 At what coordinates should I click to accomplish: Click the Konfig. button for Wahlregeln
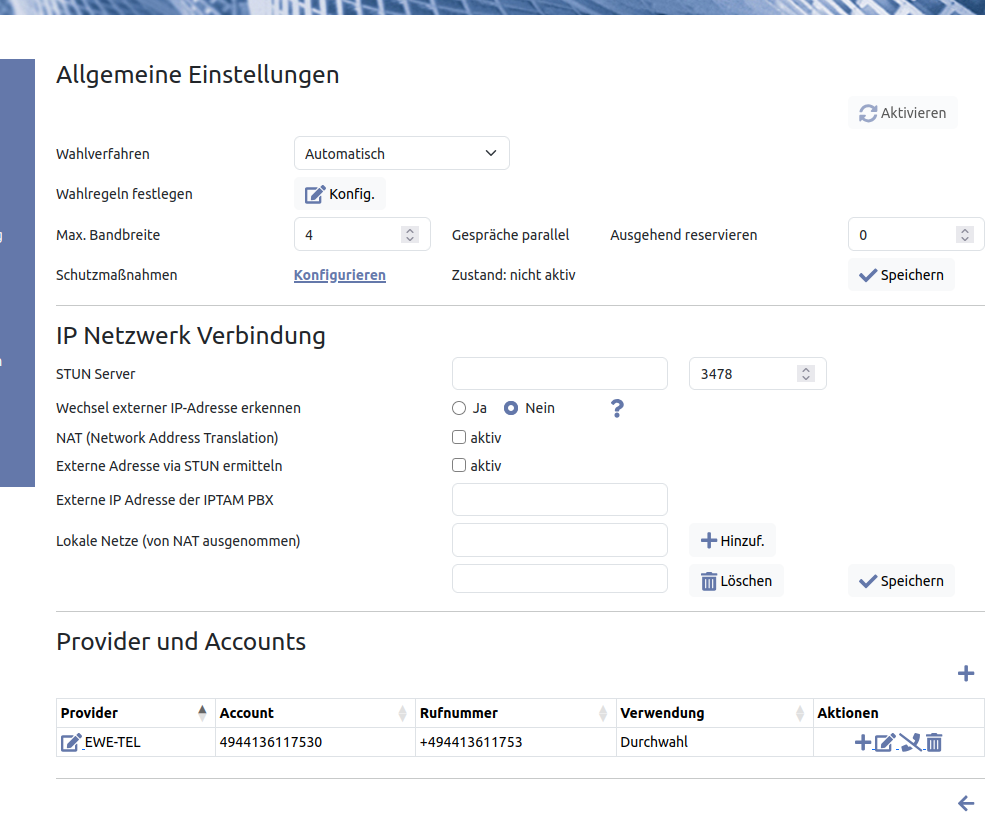click(x=339, y=194)
